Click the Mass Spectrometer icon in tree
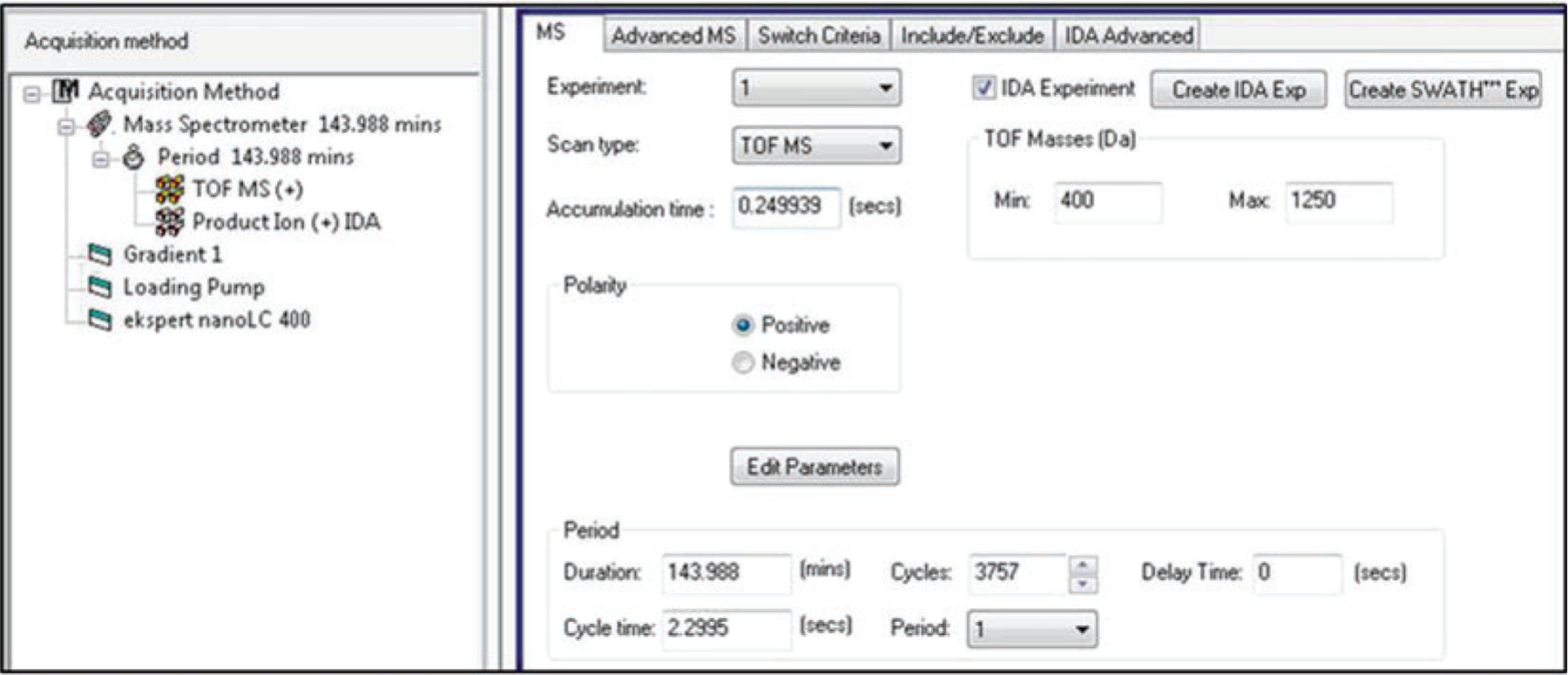 point(100,125)
